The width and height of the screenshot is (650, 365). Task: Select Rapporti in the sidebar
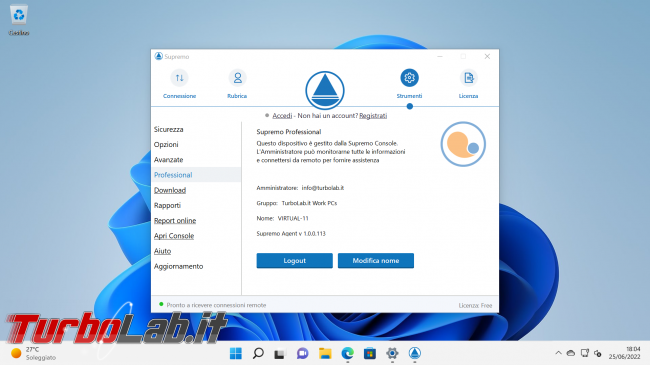click(167, 205)
